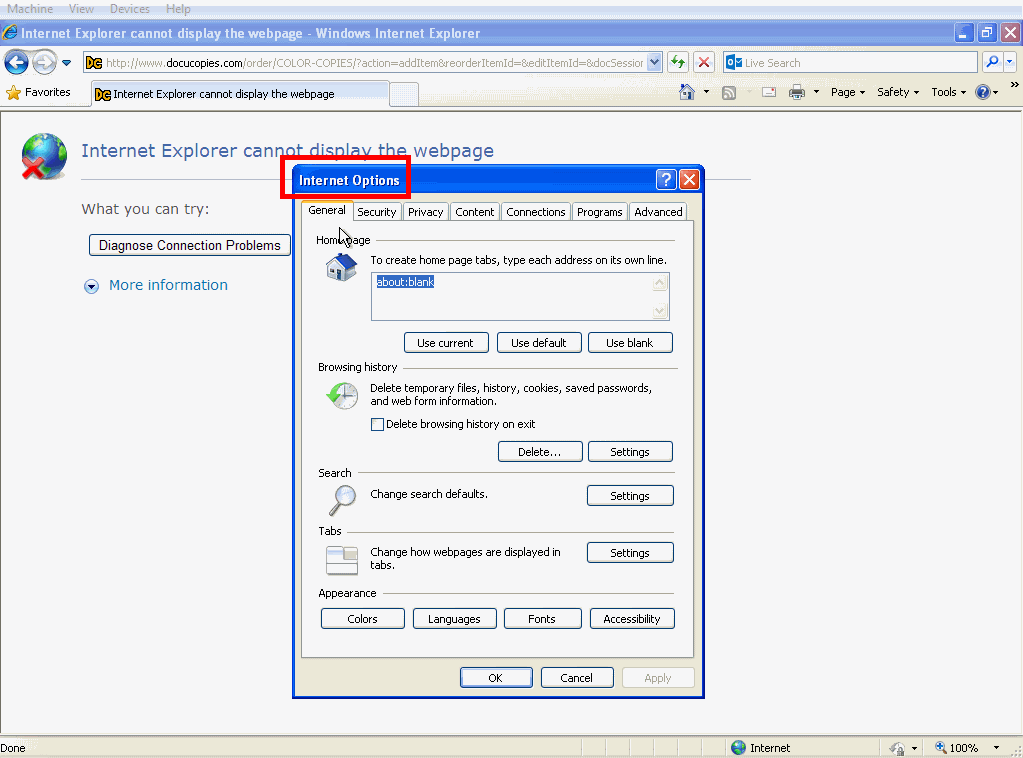The height and width of the screenshot is (758, 1023).
Task: Click the Use current button
Action: click(x=446, y=342)
